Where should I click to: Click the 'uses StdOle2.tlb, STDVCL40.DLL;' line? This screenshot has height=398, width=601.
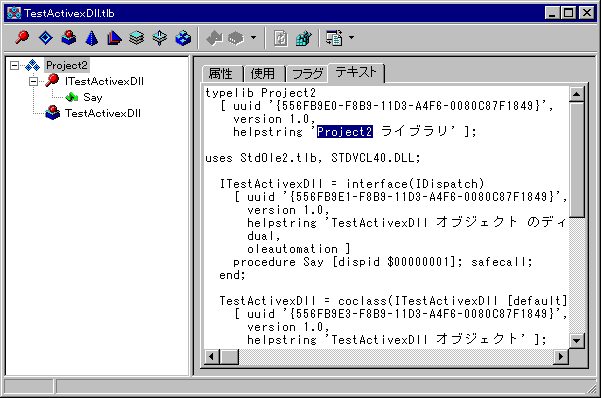(x=313, y=158)
